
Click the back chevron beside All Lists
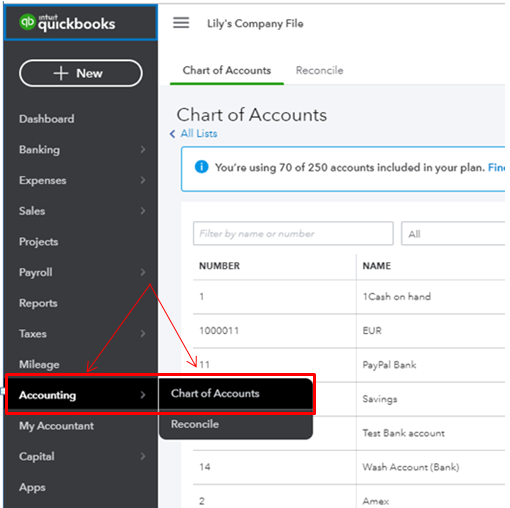172,134
